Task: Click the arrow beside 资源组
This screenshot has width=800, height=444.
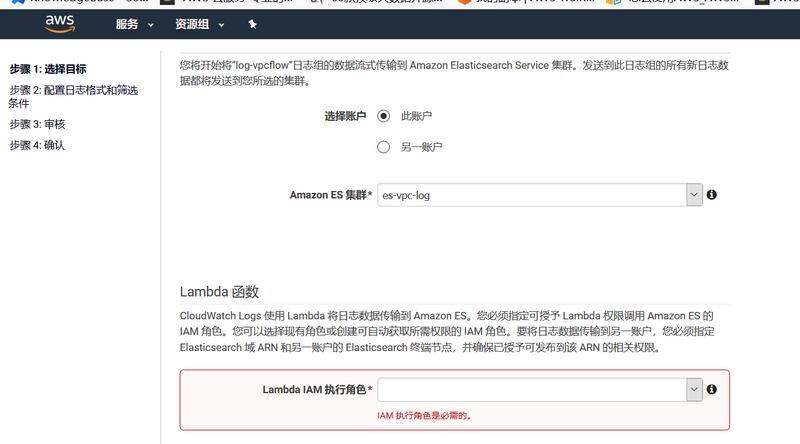Action: (x=221, y=25)
